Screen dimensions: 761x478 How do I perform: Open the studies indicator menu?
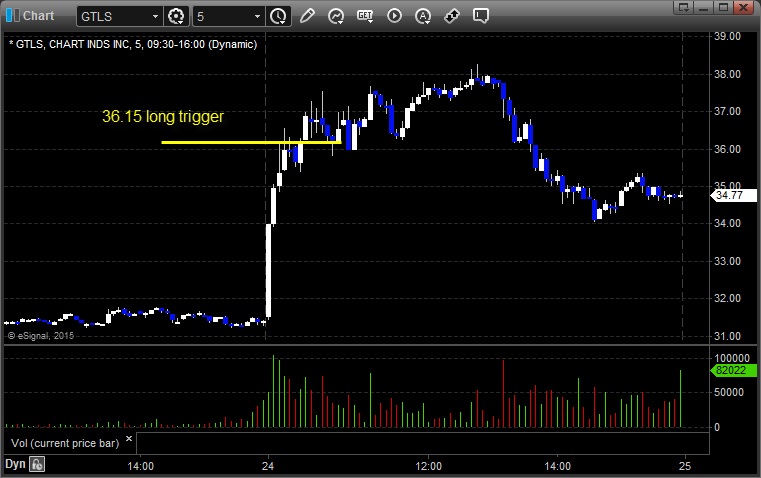[x=336, y=16]
